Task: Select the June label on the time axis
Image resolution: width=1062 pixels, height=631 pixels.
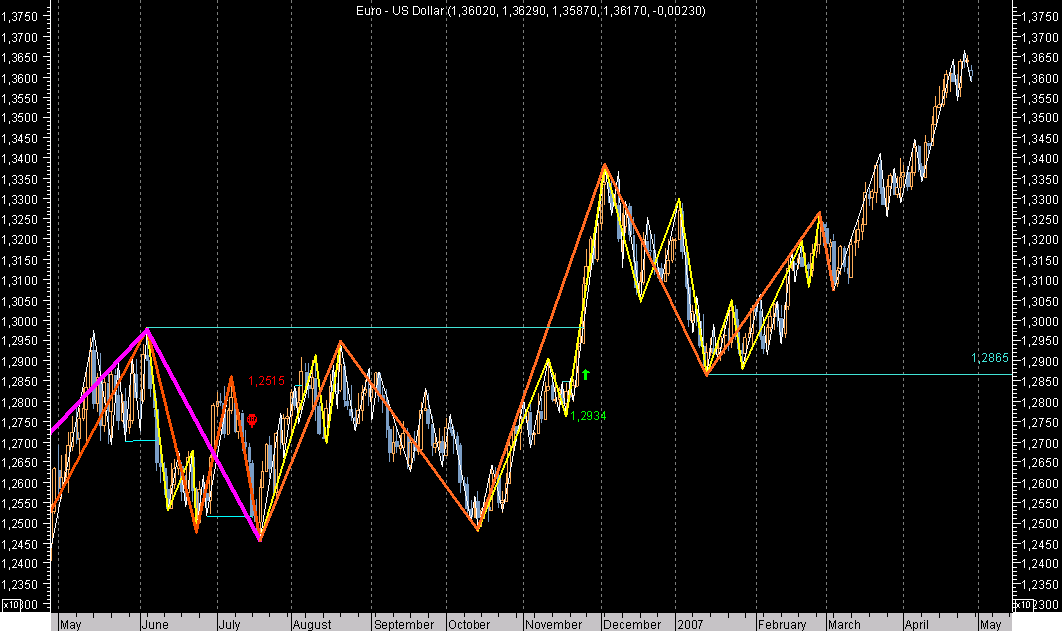Action: 155,624
